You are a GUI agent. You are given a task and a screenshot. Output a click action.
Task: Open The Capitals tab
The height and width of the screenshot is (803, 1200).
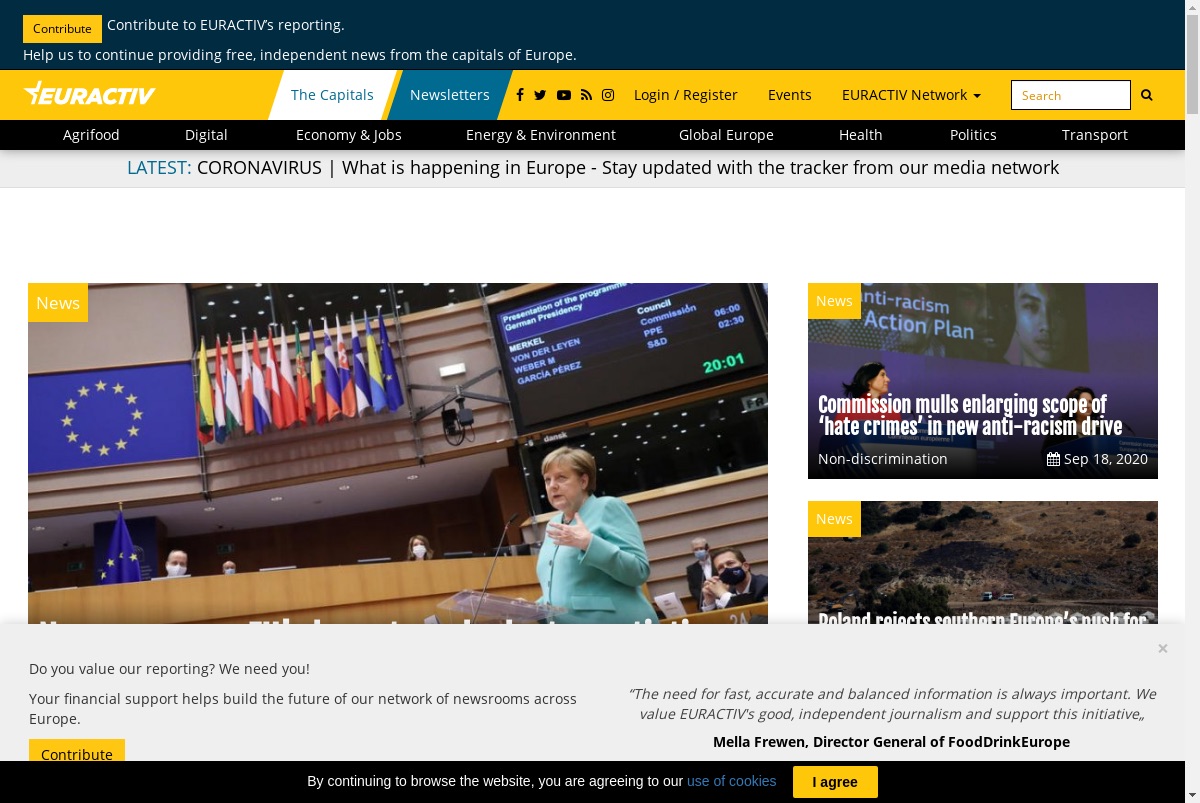[x=332, y=95]
